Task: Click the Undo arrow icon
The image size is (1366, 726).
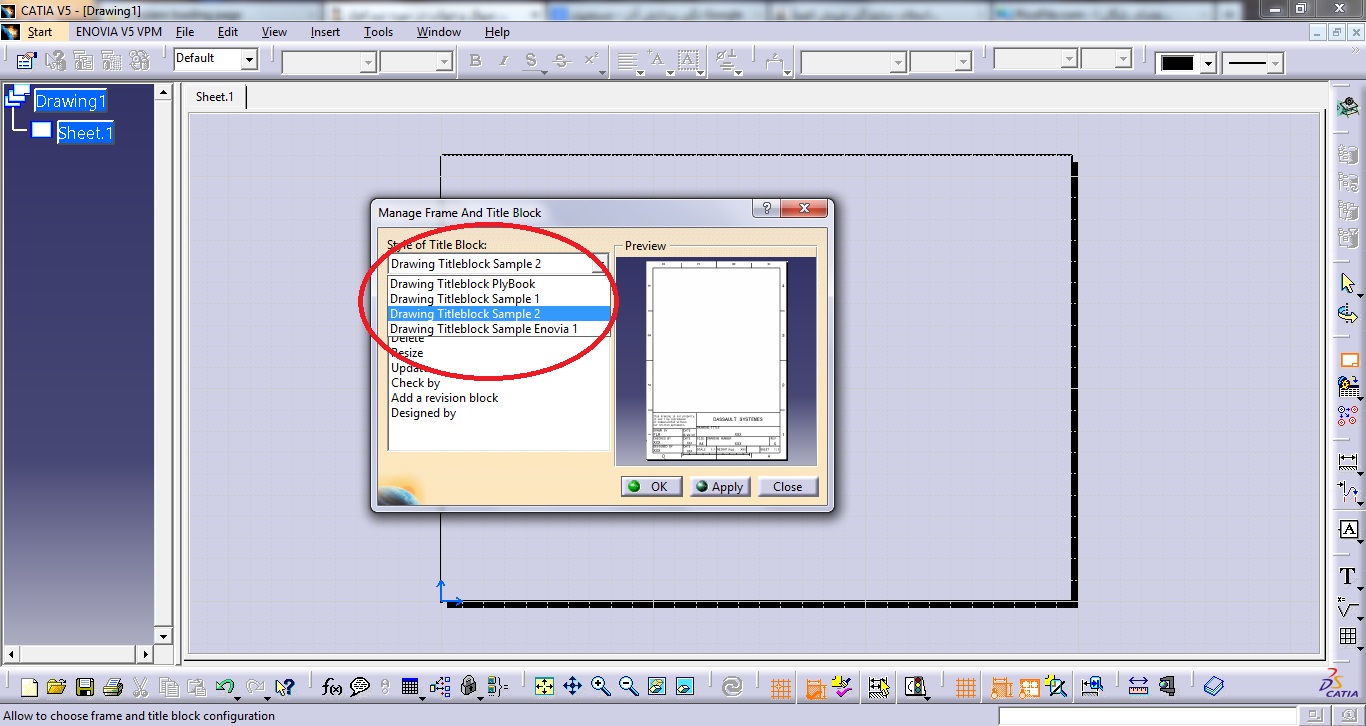Action: point(225,686)
